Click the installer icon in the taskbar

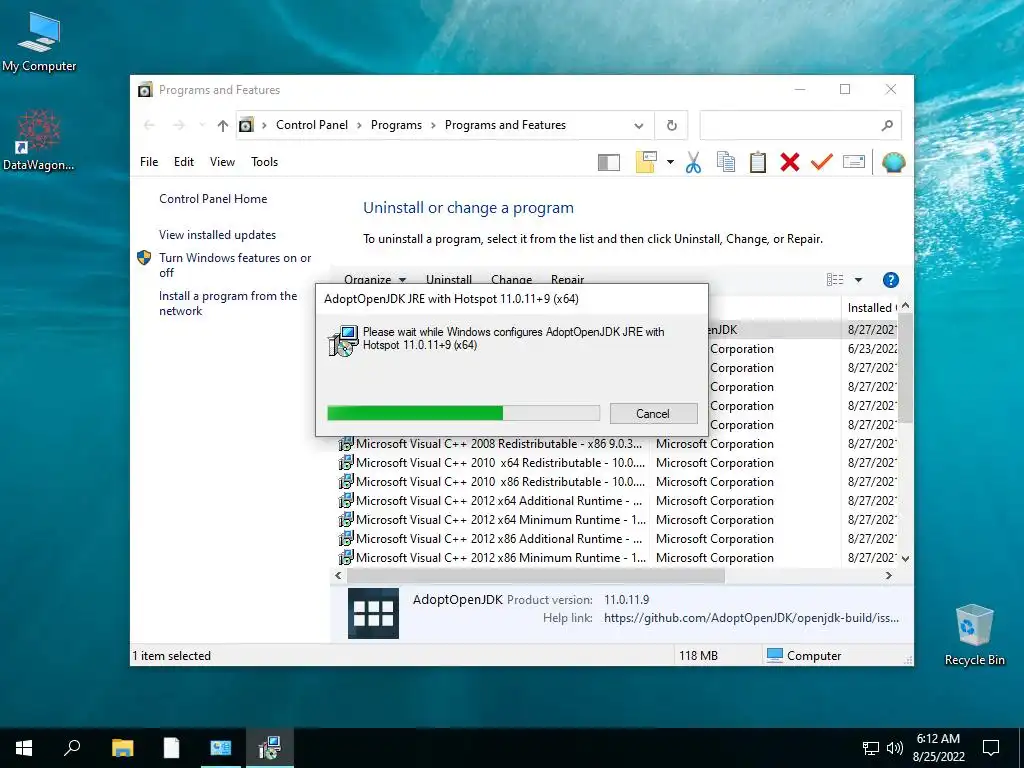tap(269, 748)
